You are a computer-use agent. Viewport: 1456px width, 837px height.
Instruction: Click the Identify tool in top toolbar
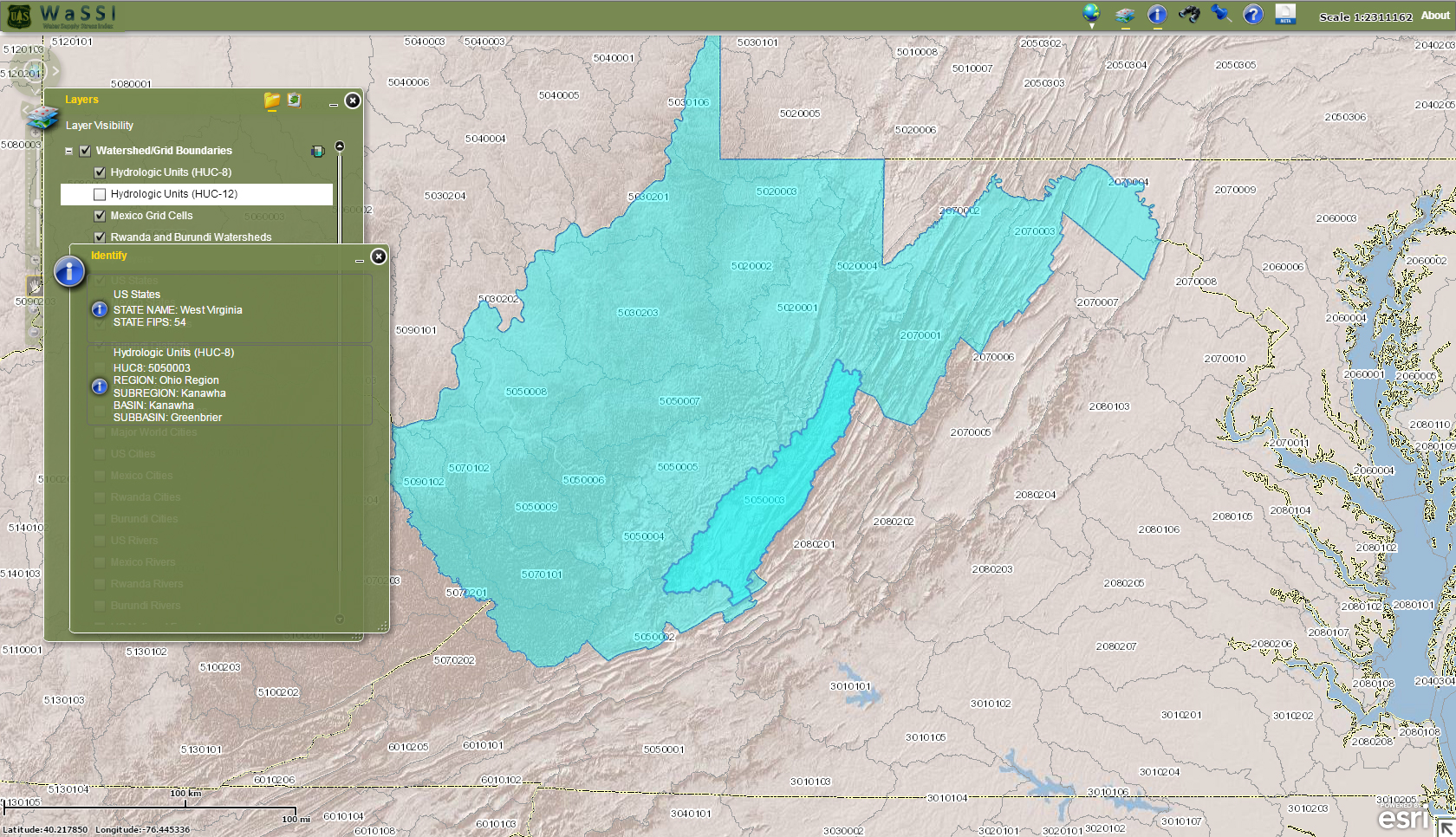(1157, 14)
